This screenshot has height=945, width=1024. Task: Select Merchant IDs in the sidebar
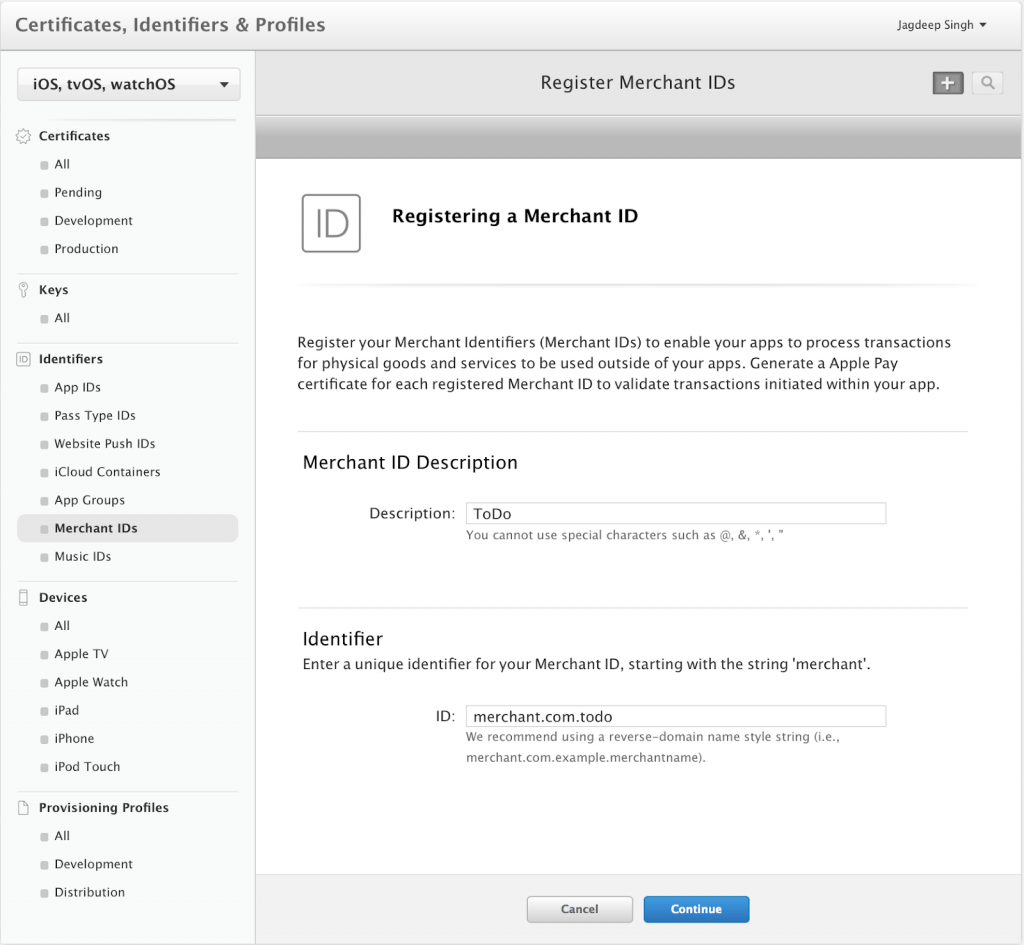point(96,528)
